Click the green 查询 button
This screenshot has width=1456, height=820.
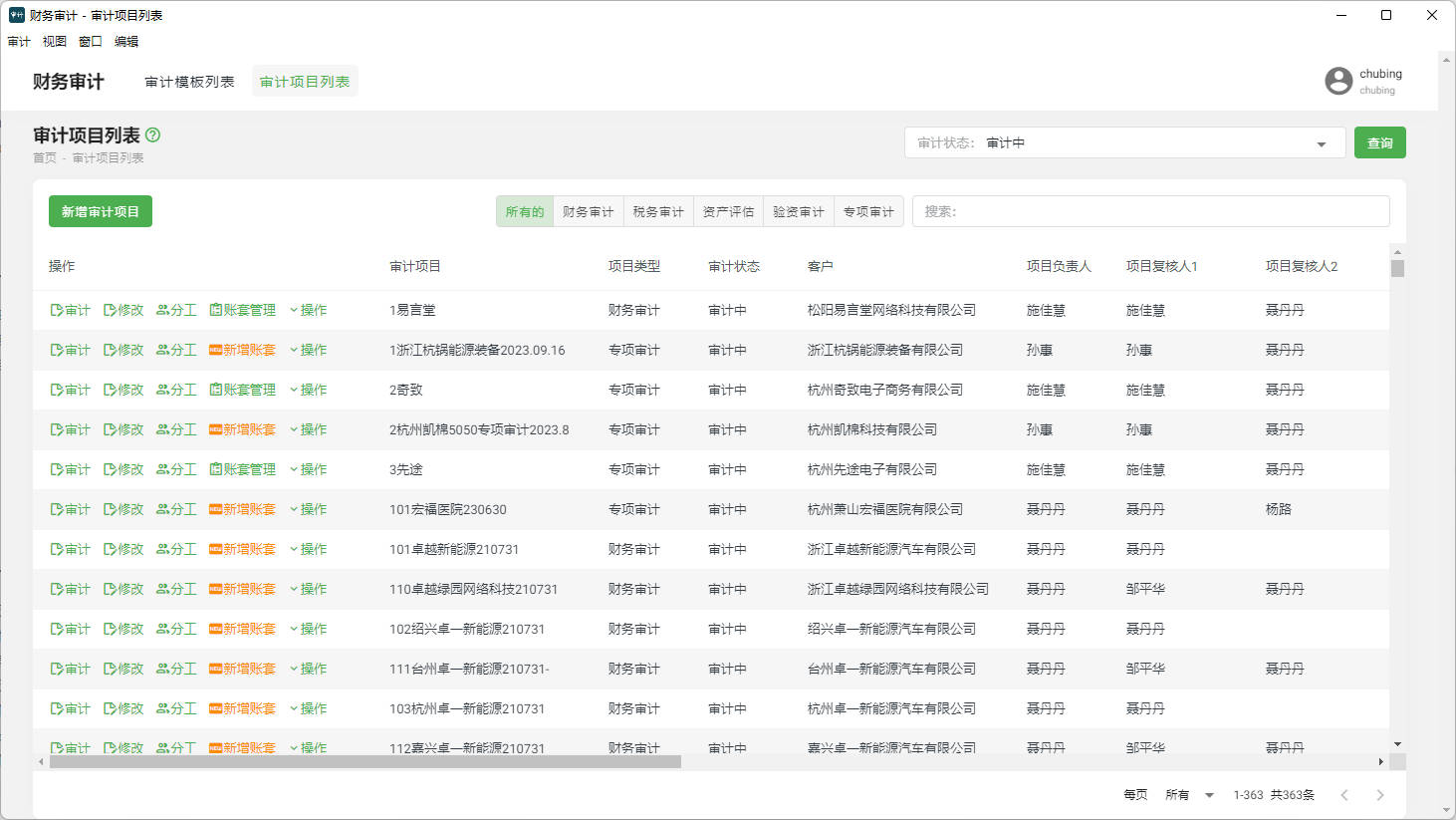[x=1380, y=142]
